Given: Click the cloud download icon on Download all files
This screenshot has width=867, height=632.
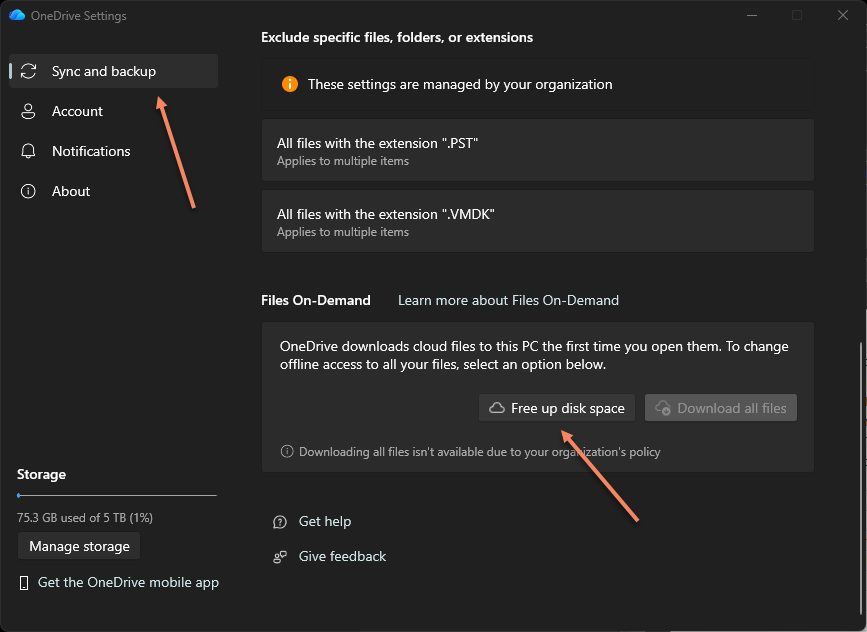Looking at the screenshot, I should 663,408.
